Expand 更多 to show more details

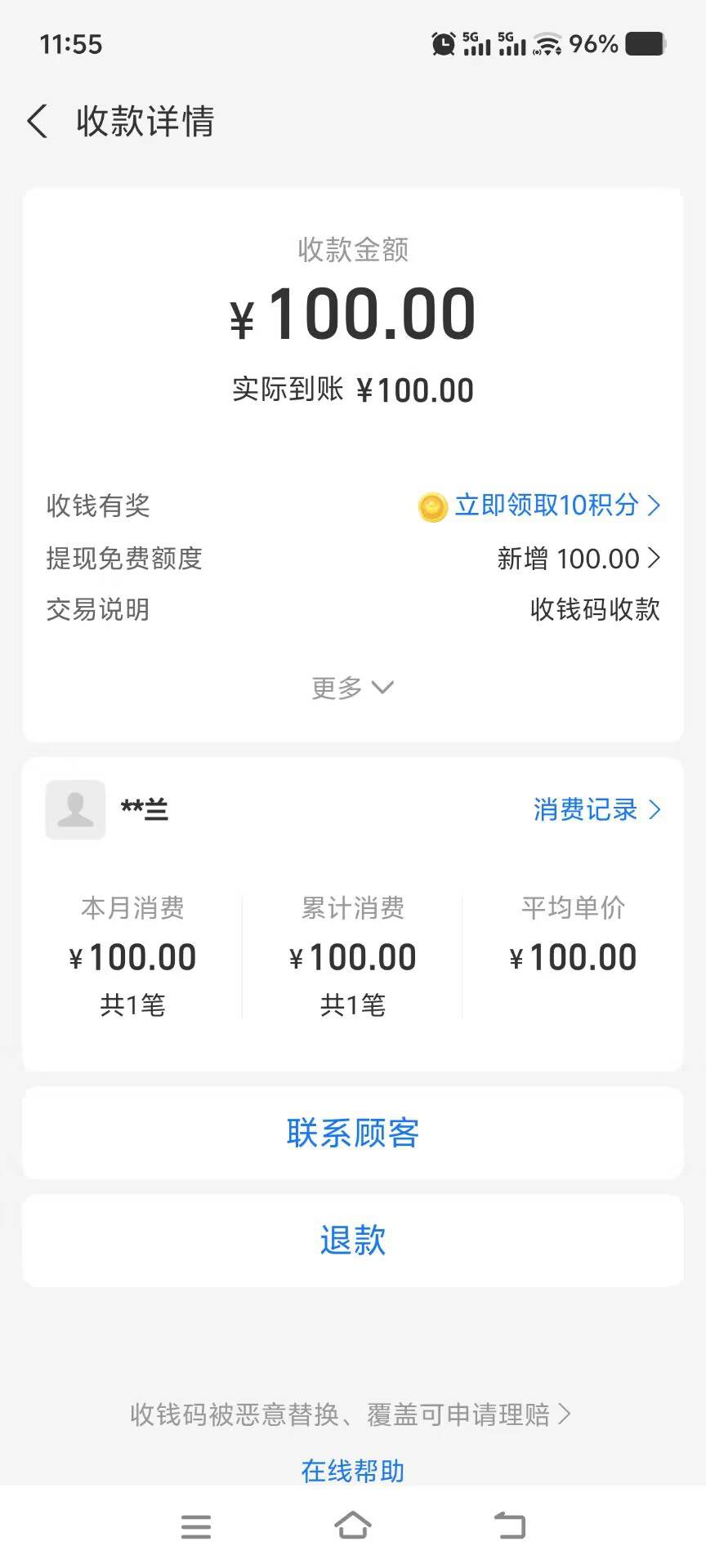tap(352, 688)
